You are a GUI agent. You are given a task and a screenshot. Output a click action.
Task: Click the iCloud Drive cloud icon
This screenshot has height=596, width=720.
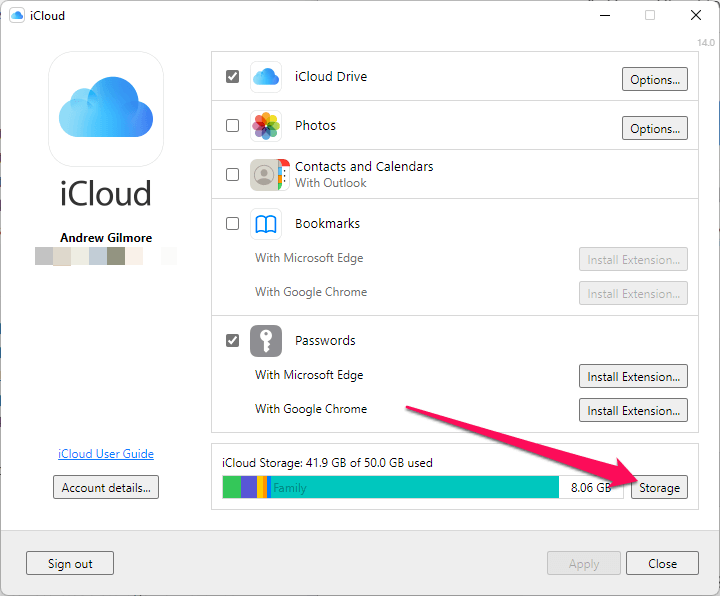[x=266, y=77]
